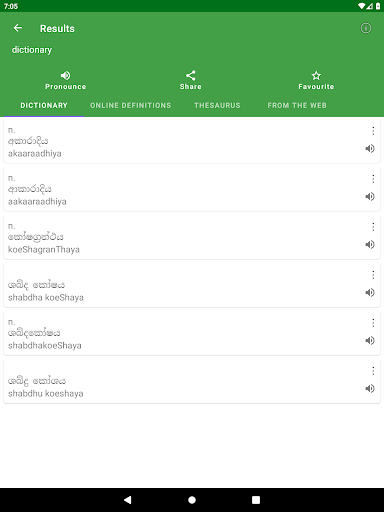Play audio for shabdhu koeshaya
Viewport: 384px width, 512px height.
pos(370,389)
